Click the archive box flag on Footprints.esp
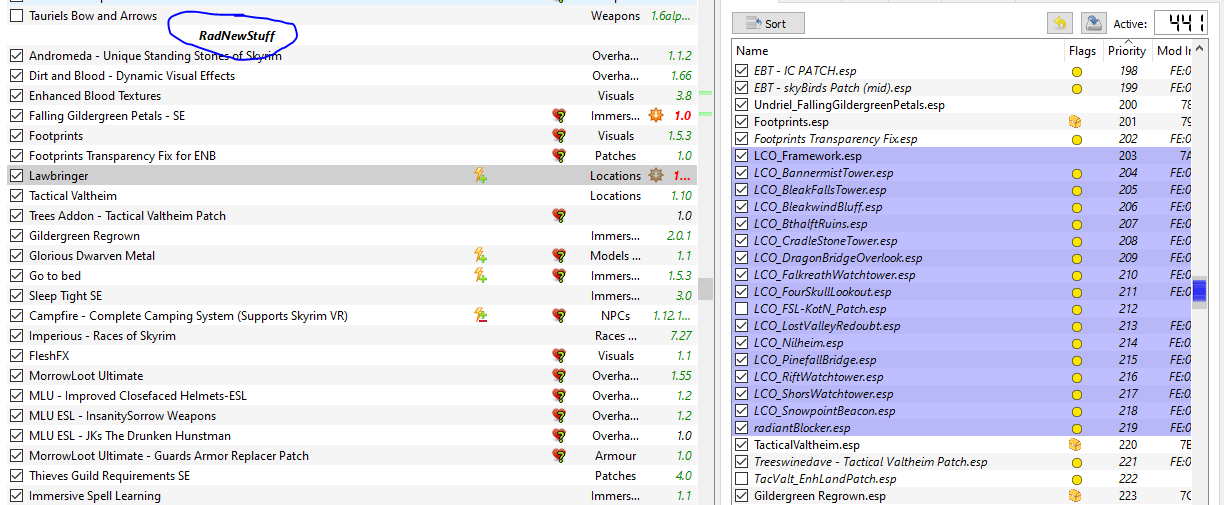The image size is (1224, 505). 1076,122
